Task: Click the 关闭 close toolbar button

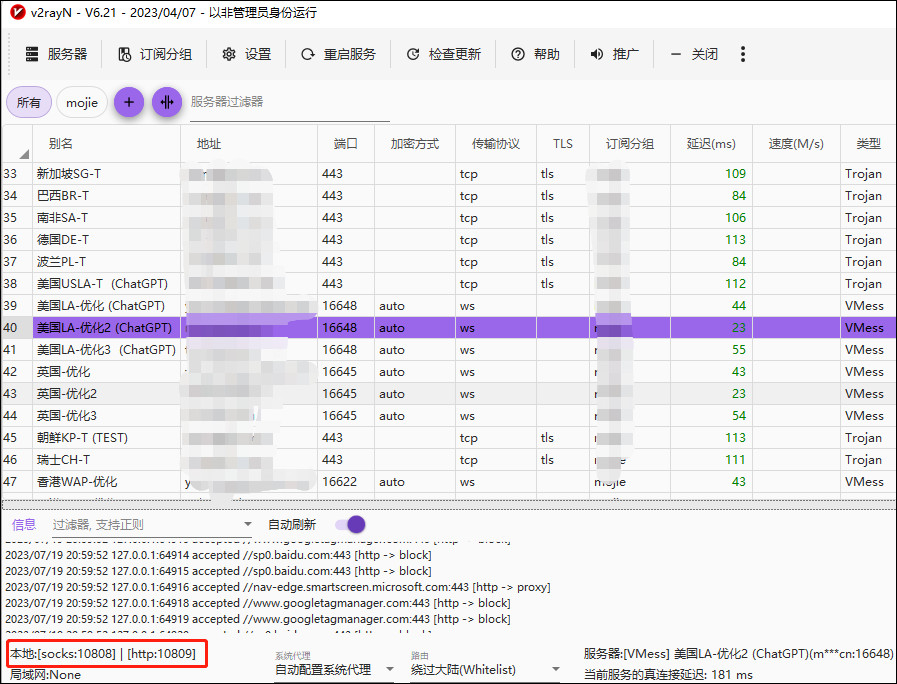Action: coord(694,54)
